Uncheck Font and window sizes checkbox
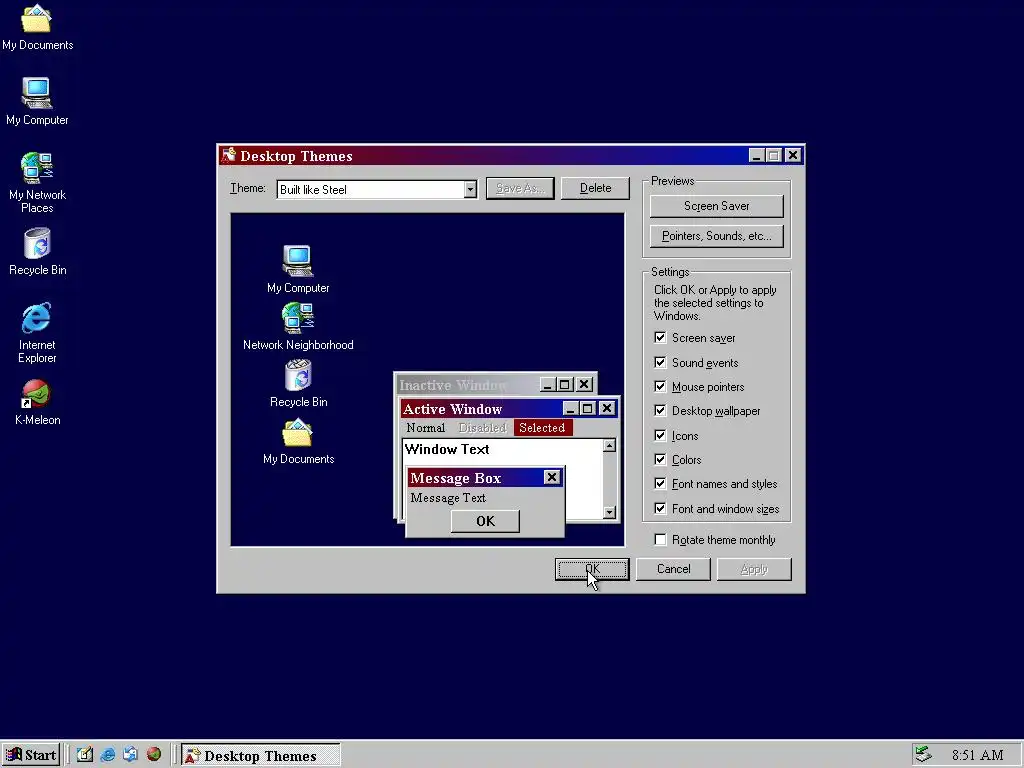The width and height of the screenshot is (1024, 768). (660, 509)
